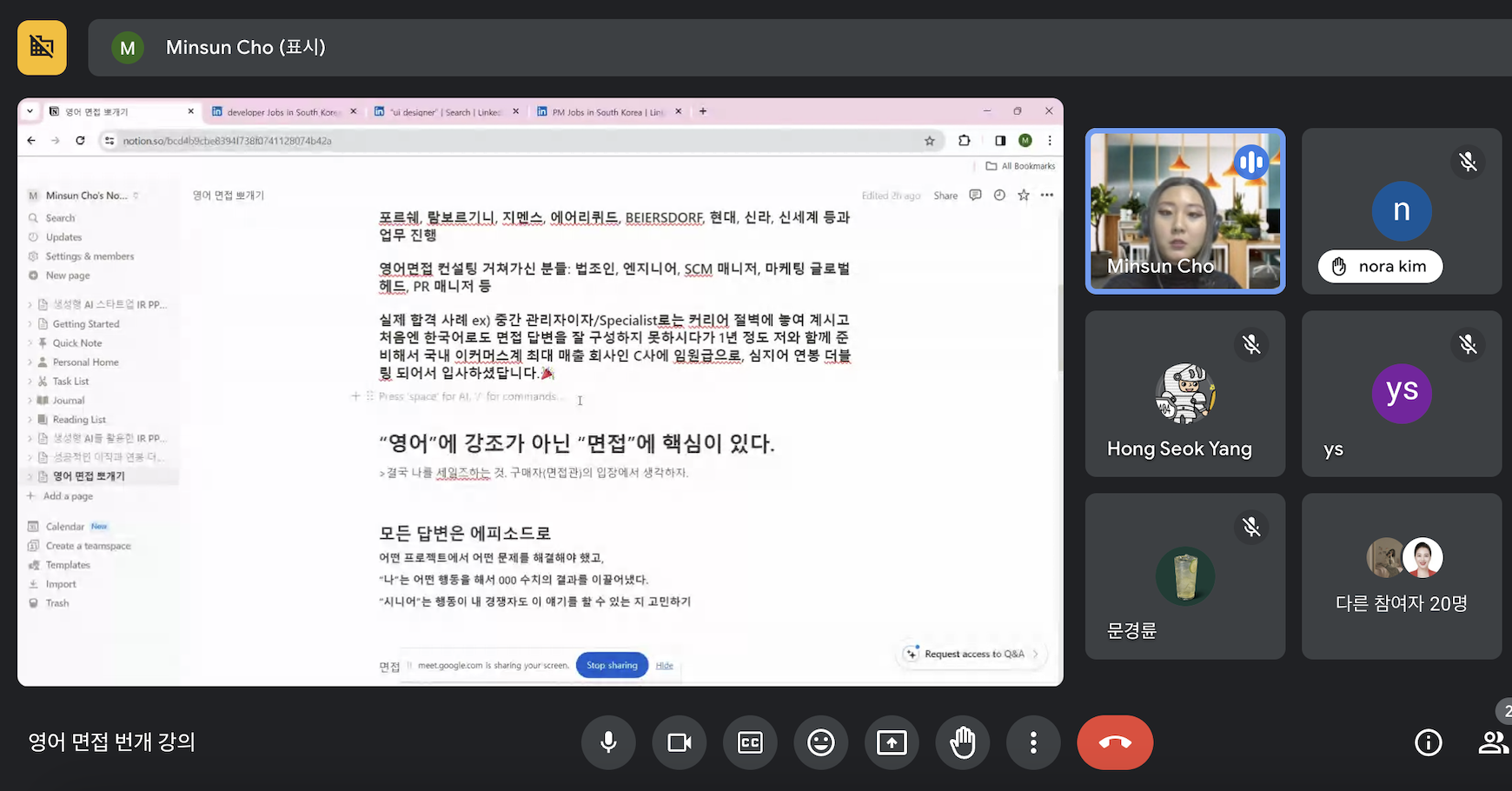The image size is (1512, 791).
Task: Toggle the microphone button in Meet controls
Action: pyautogui.click(x=608, y=742)
